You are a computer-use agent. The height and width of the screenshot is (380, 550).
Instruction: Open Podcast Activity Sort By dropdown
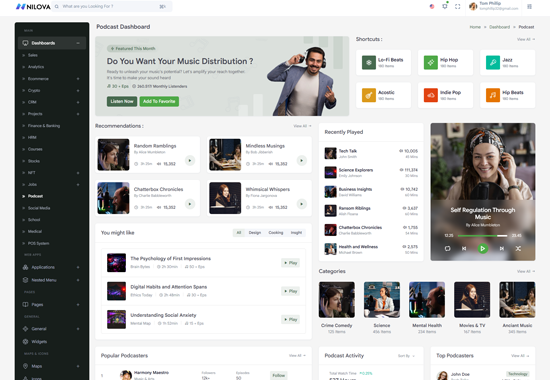tap(406, 356)
